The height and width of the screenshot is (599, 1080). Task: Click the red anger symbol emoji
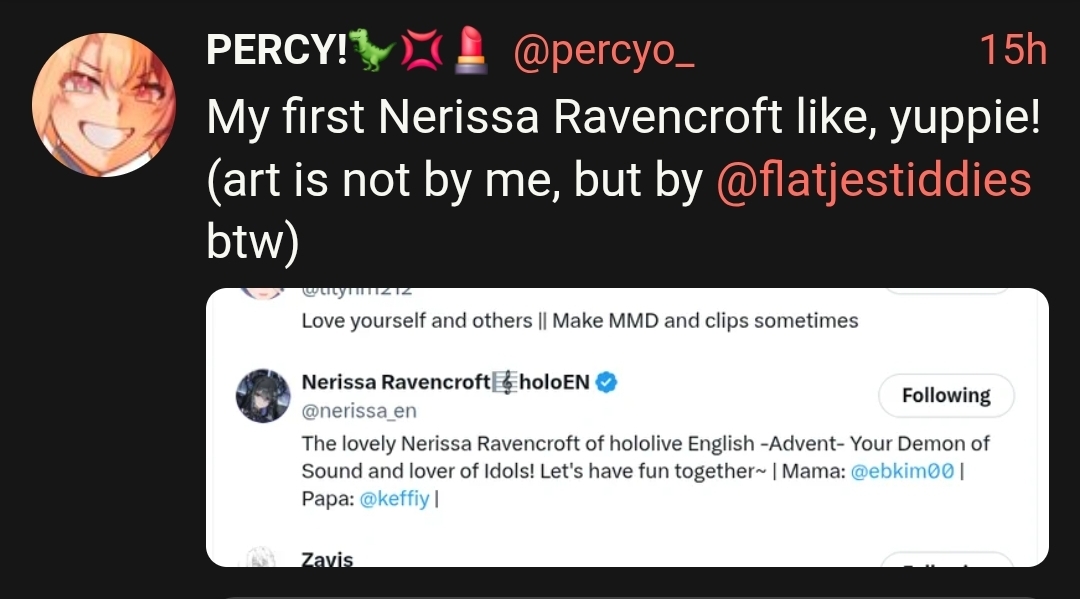[x=420, y=50]
